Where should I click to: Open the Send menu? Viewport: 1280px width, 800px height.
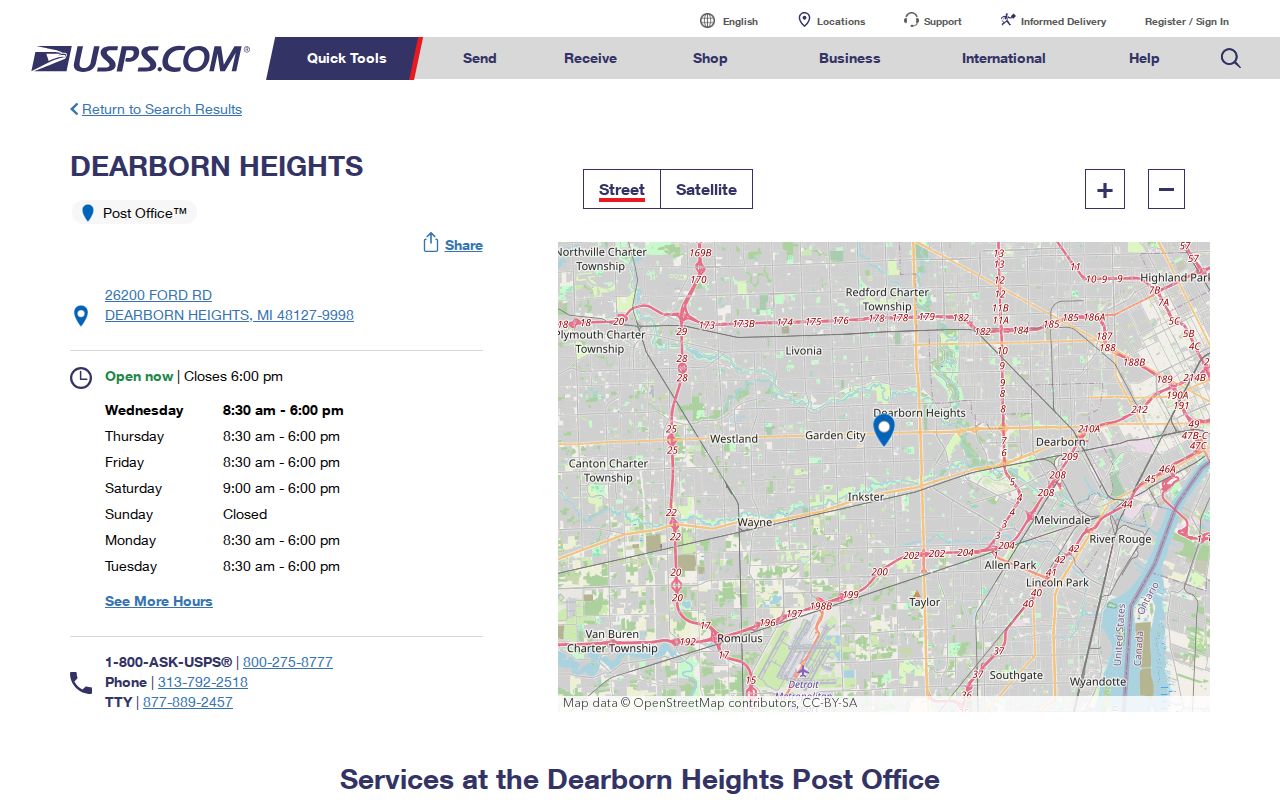click(480, 58)
